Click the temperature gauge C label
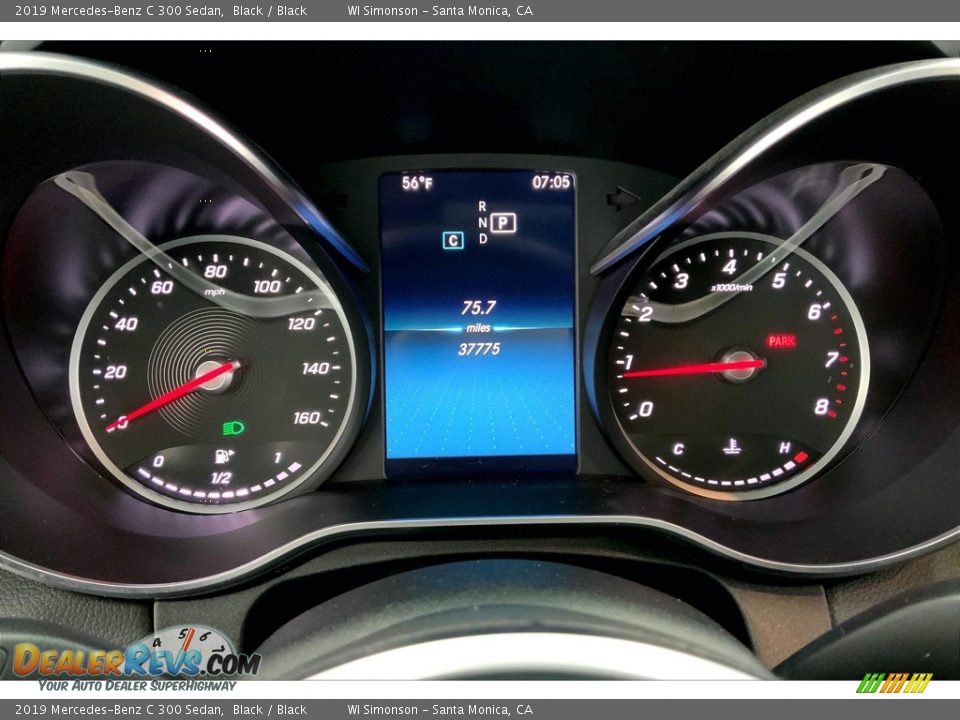This screenshot has width=960, height=720. pos(678,449)
